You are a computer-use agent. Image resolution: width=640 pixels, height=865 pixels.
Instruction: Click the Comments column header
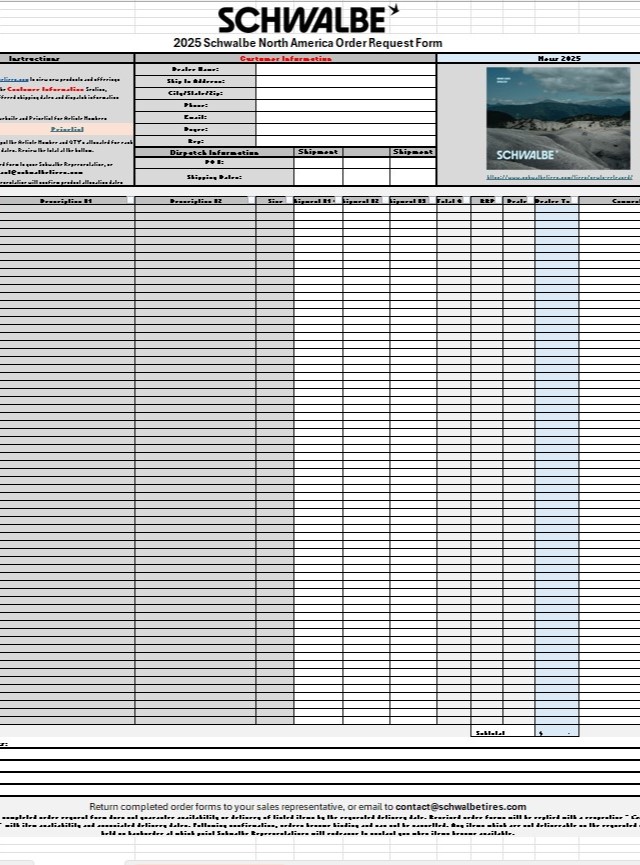pyautogui.click(x=610, y=201)
